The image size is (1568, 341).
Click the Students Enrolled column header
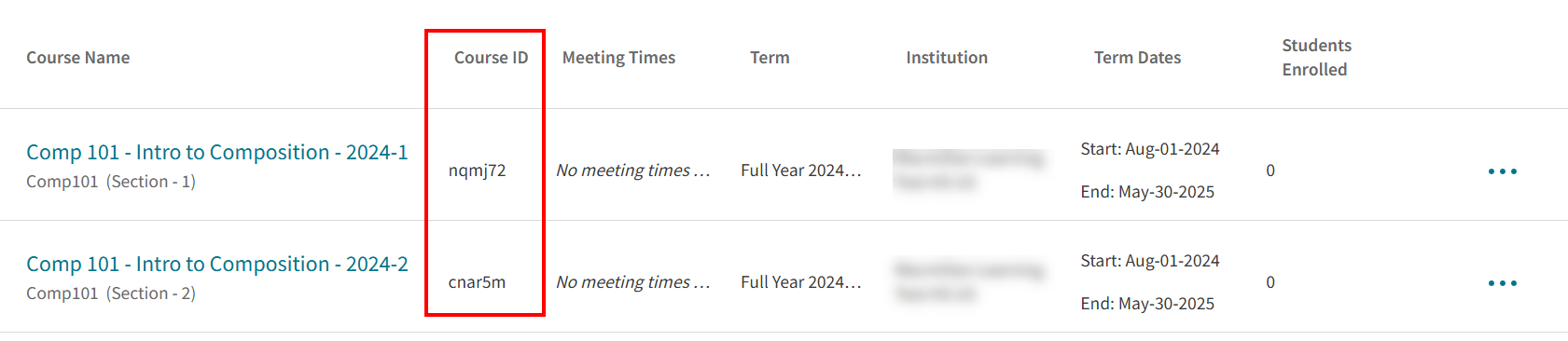[x=1316, y=58]
